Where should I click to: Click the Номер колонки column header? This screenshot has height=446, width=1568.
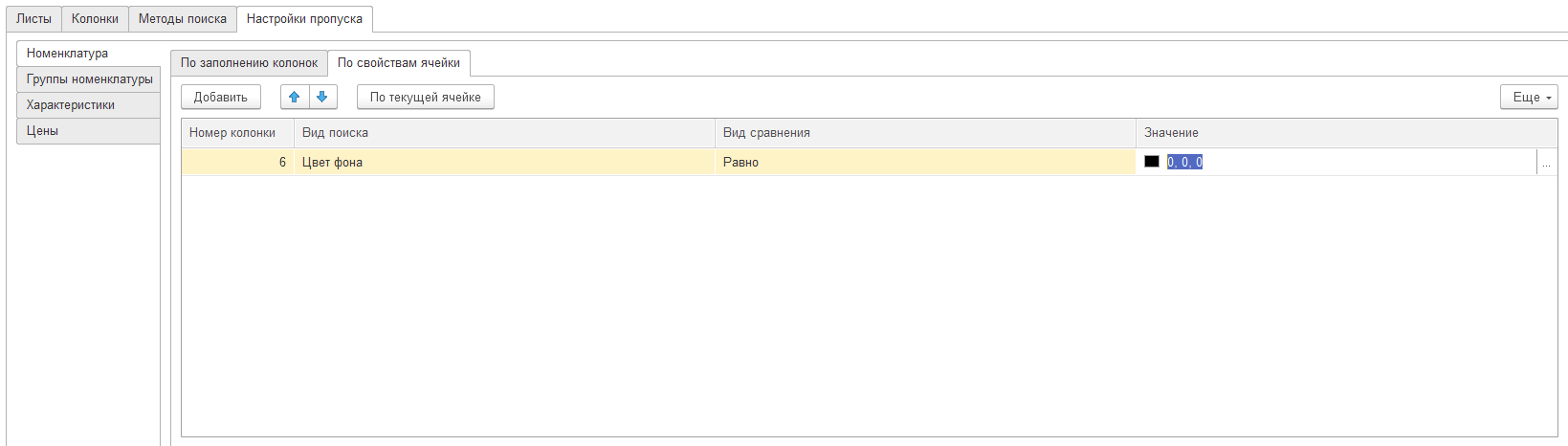coord(232,133)
